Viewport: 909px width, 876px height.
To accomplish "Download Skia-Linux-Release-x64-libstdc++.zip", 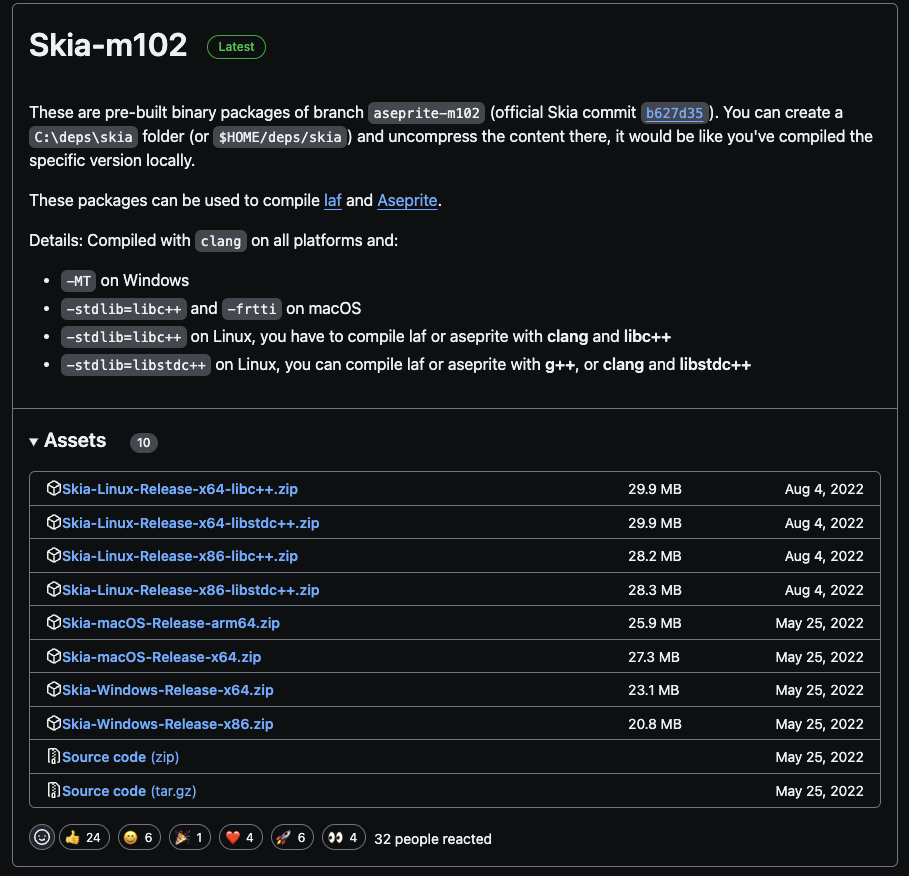I will click(x=191, y=523).
